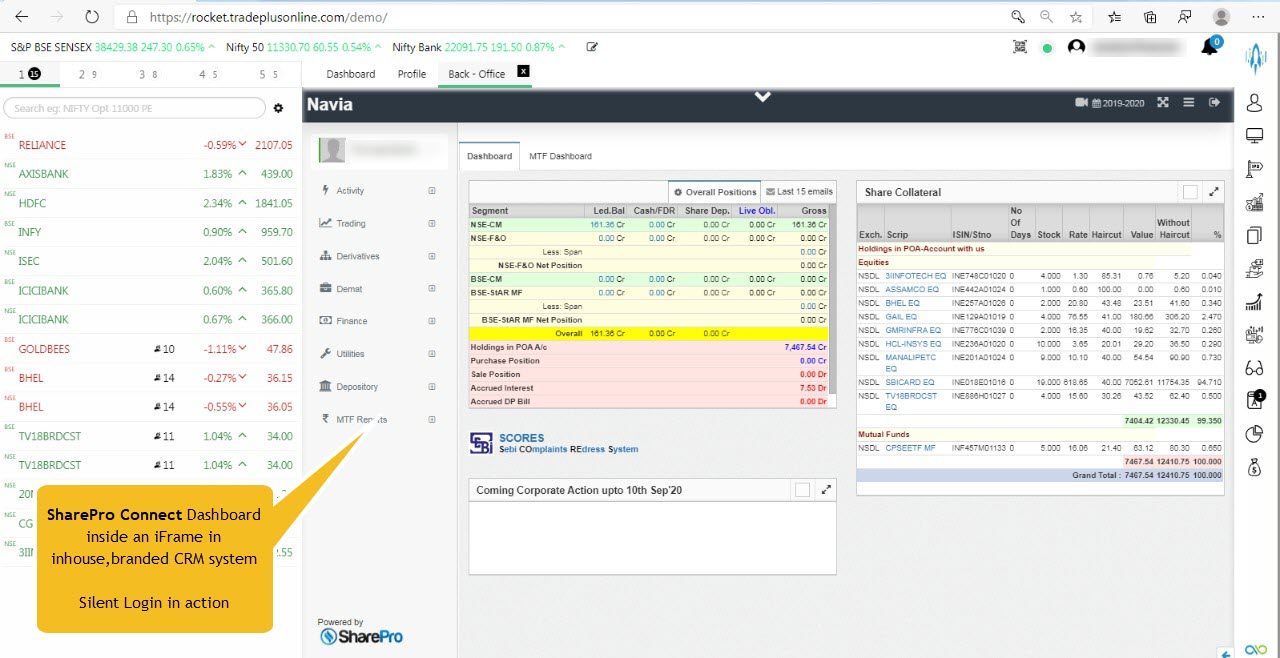Click the notification bell icon
This screenshot has height=658, width=1280.
tap(1209, 48)
